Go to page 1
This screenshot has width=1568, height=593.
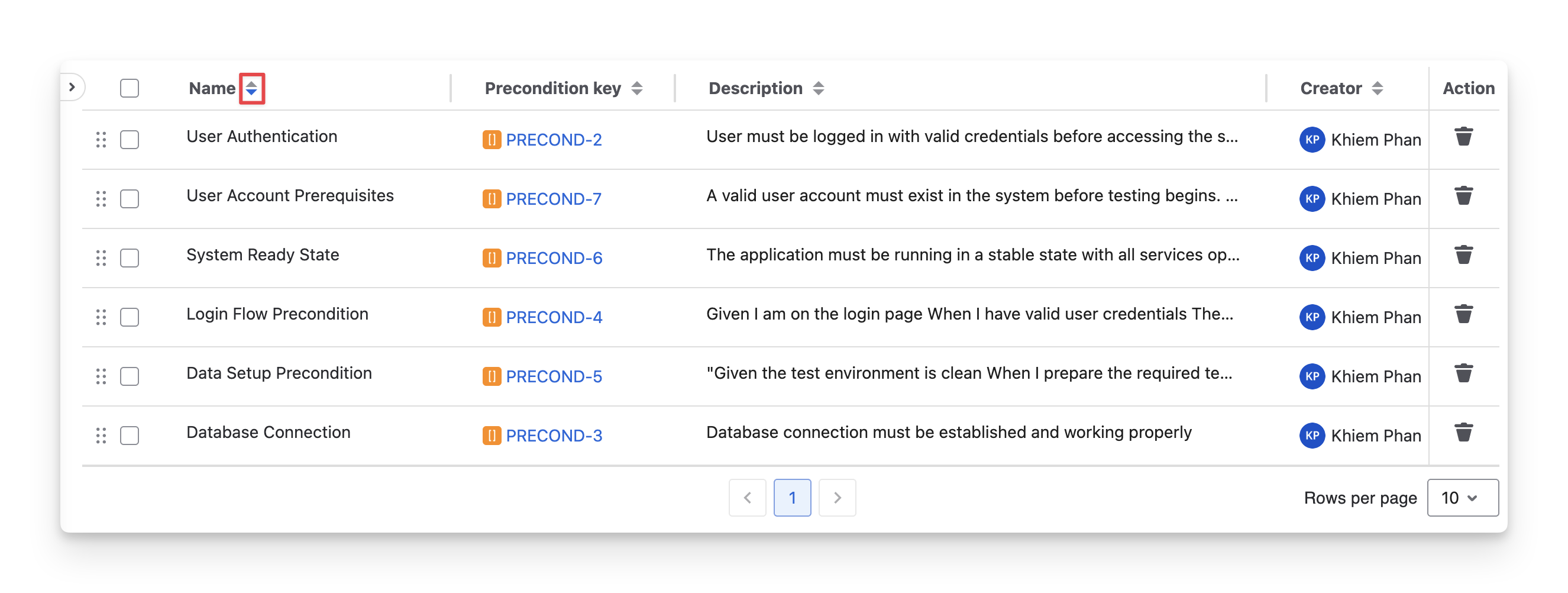[792, 498]
